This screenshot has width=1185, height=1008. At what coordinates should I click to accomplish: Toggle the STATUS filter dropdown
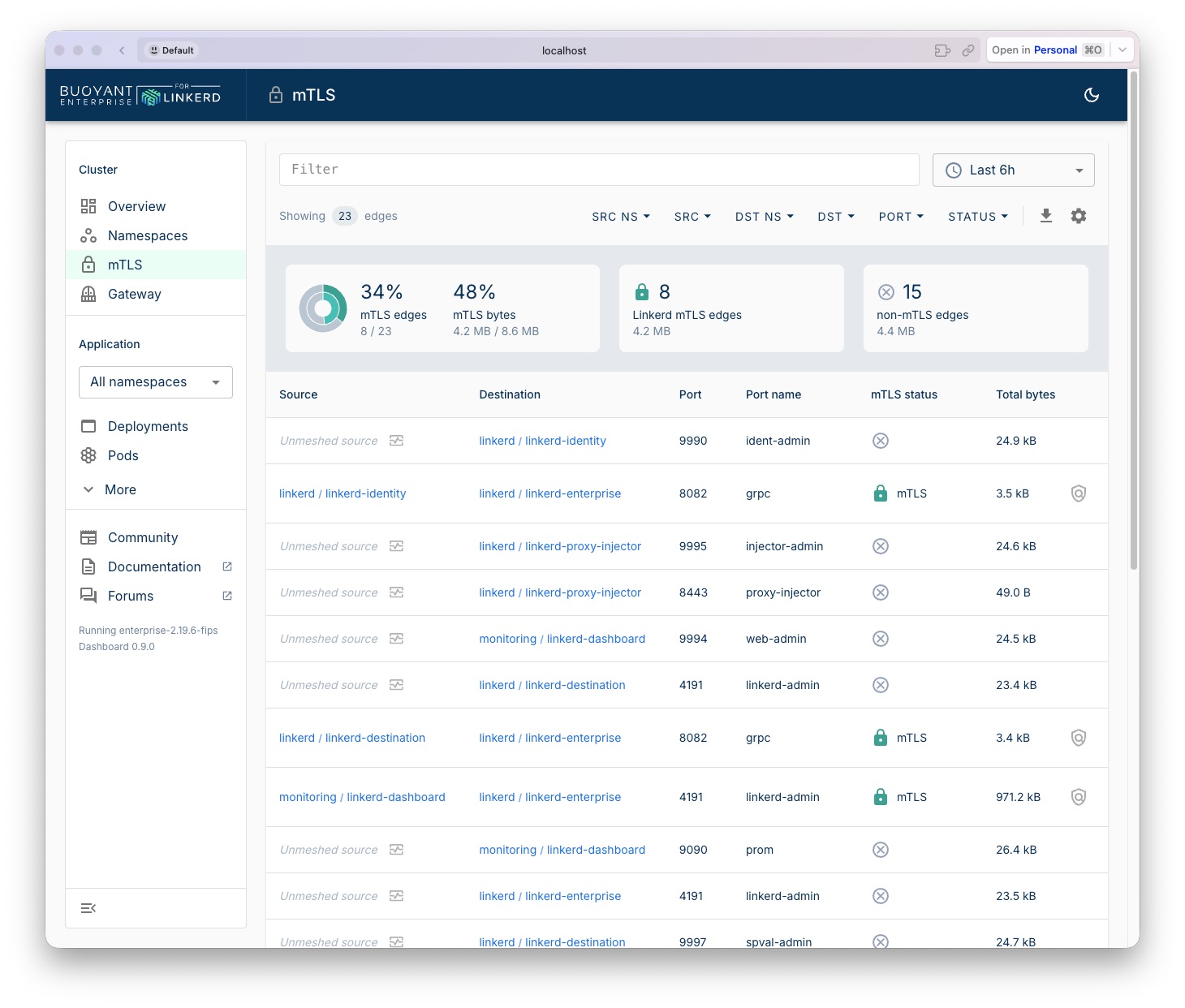pyautogui.click(x=977, y=217)
